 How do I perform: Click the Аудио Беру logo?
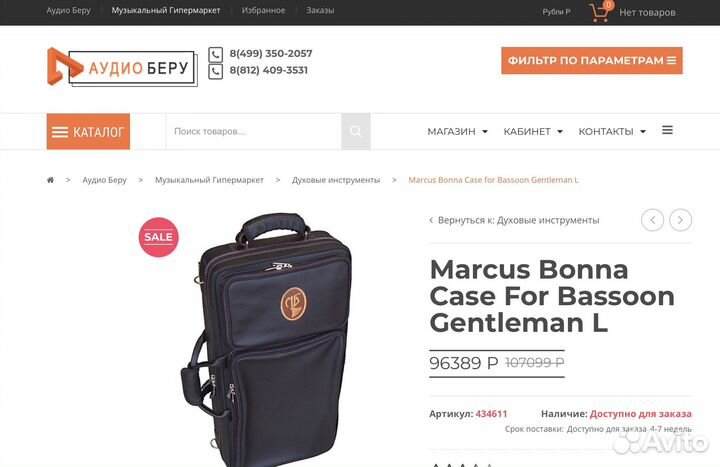[x=122, y=67]
